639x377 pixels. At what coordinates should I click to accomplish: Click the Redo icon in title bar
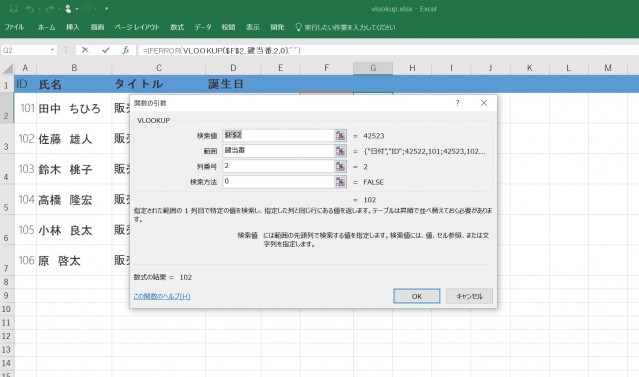[x=50, y=9]
